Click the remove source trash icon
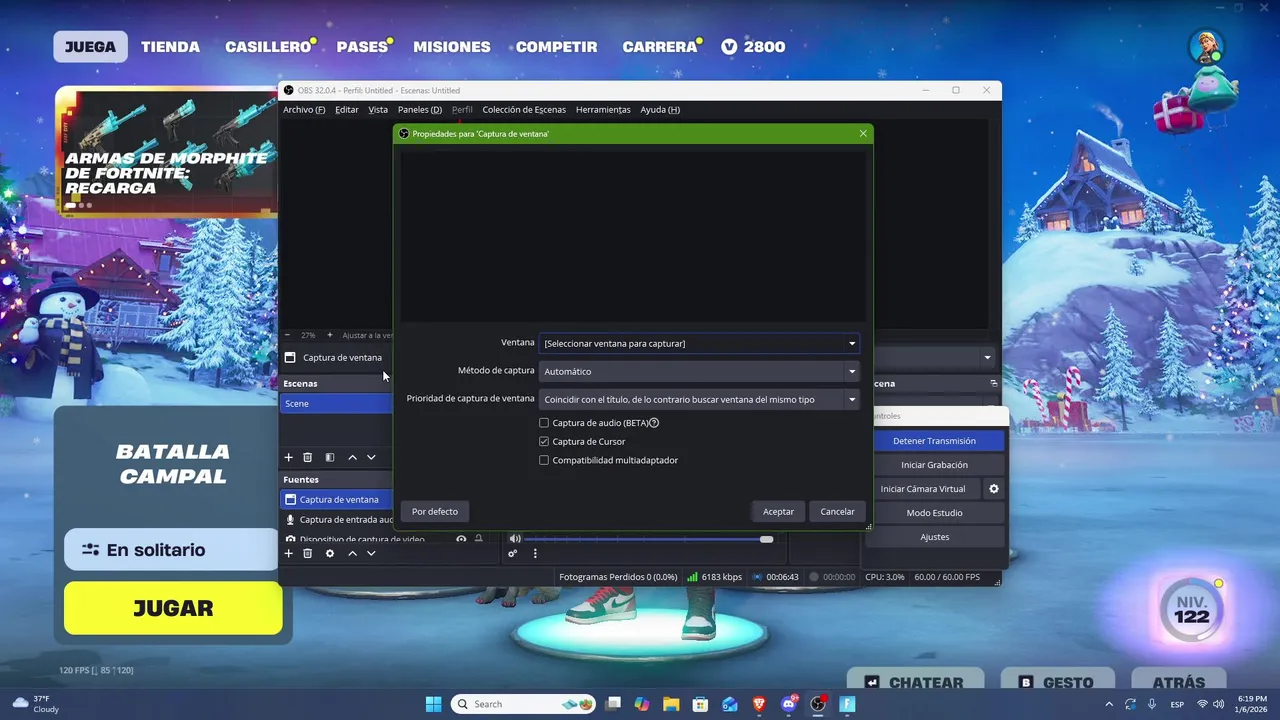Image resolution: width=1280 pixels, height=720 pixels. pyautogui.click(x=308, y=553)
